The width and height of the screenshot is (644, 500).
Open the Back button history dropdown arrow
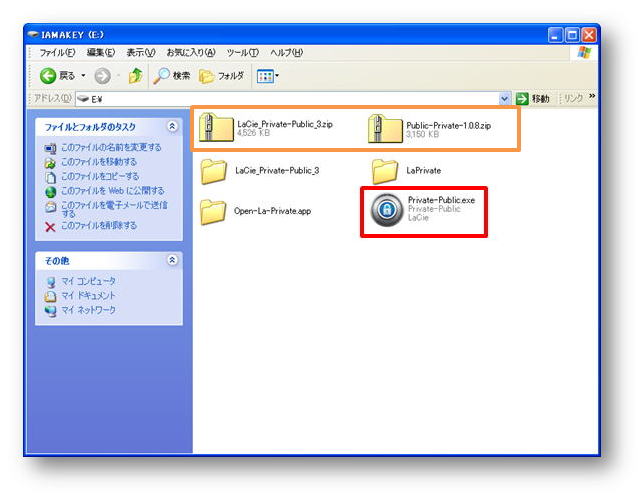pyautogui.click(x=83, y=76)
